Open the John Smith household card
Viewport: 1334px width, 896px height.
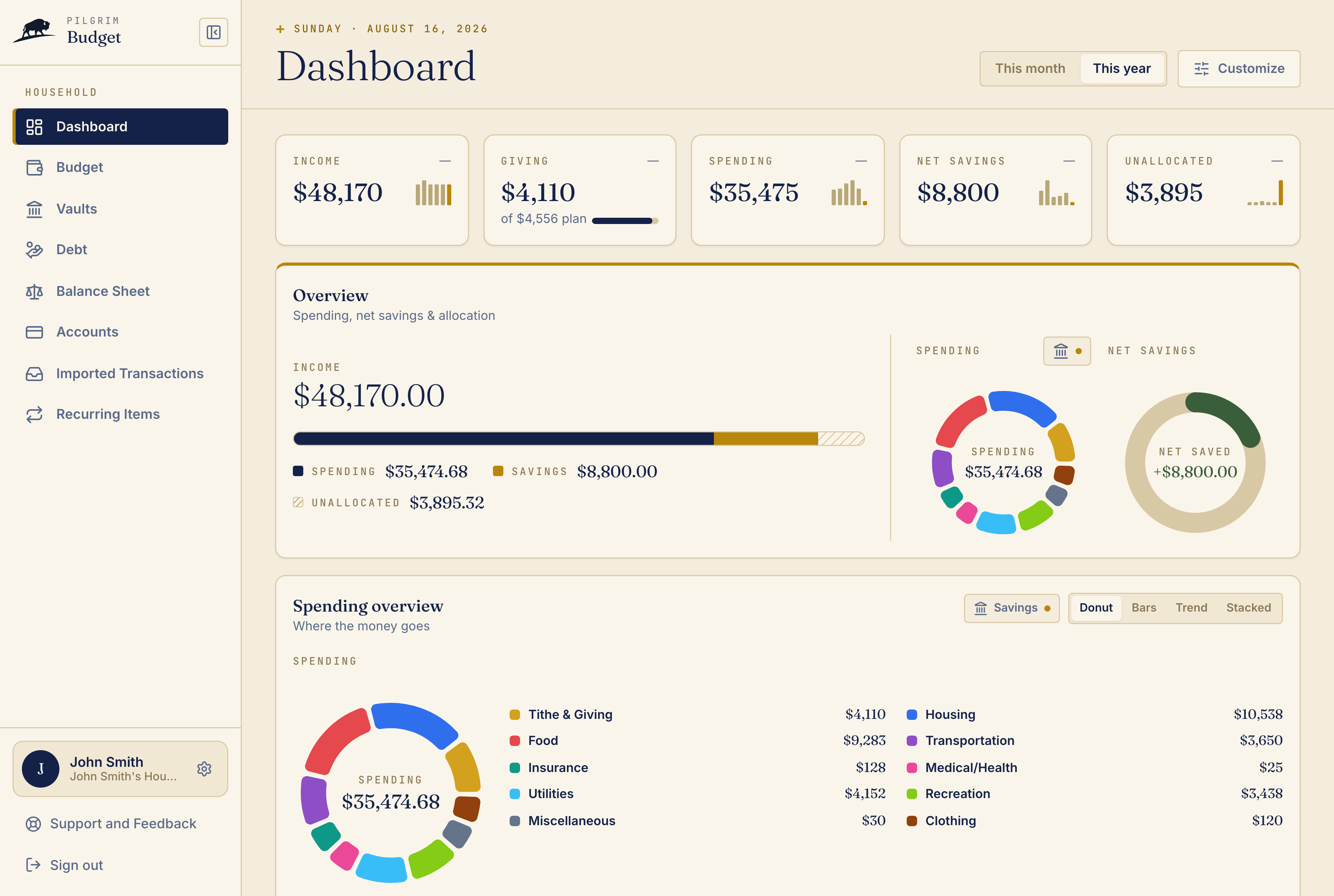click(x=121, y=769)
